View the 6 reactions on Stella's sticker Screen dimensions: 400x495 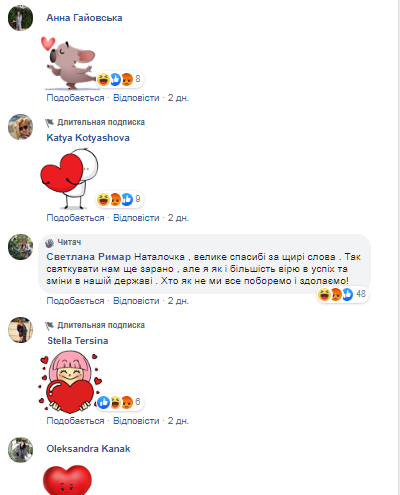tap(119, 402)
